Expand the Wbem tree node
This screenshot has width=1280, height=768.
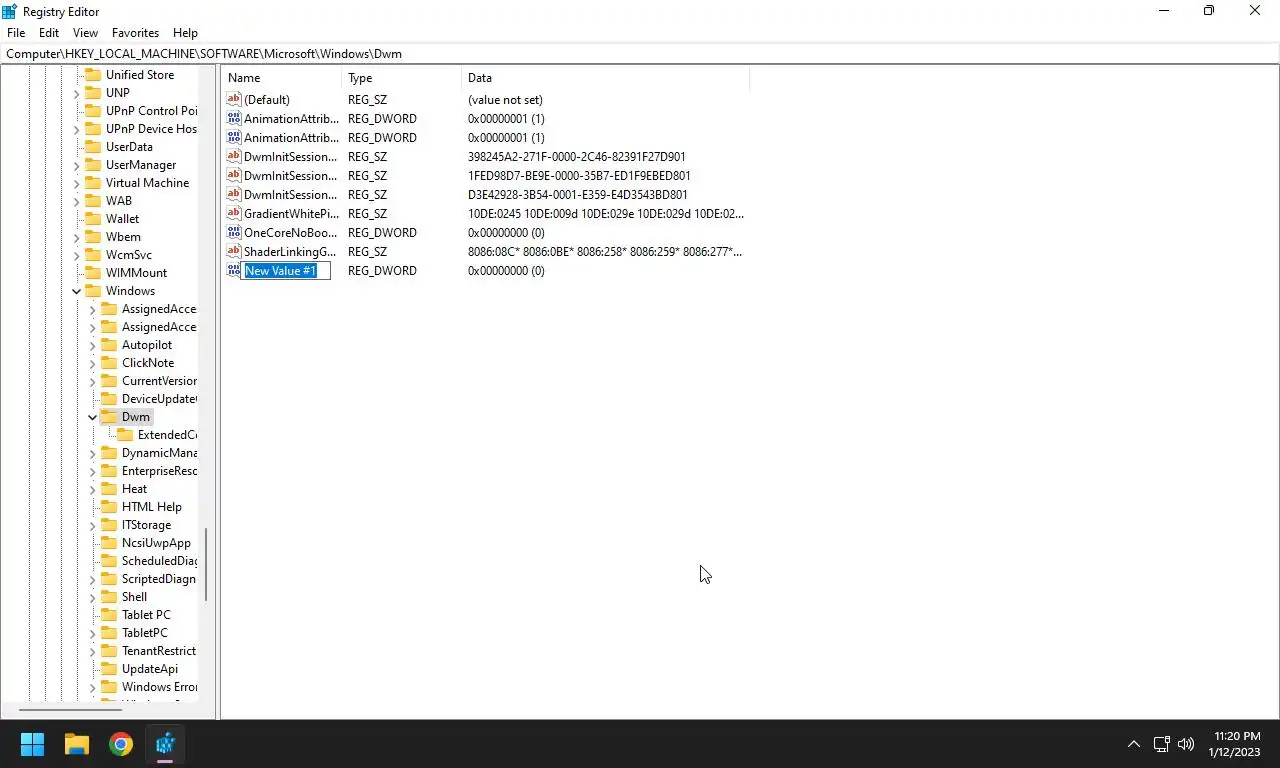77,237
